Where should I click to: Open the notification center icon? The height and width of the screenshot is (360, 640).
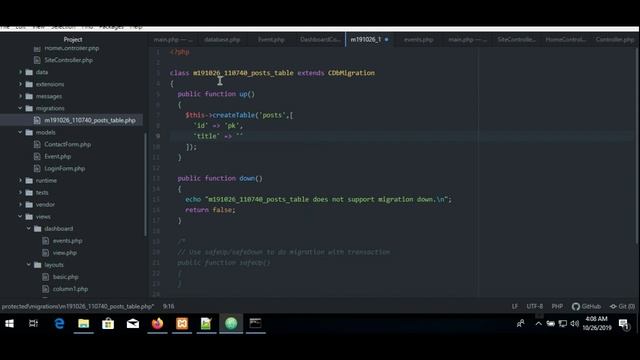coord(624,324)
